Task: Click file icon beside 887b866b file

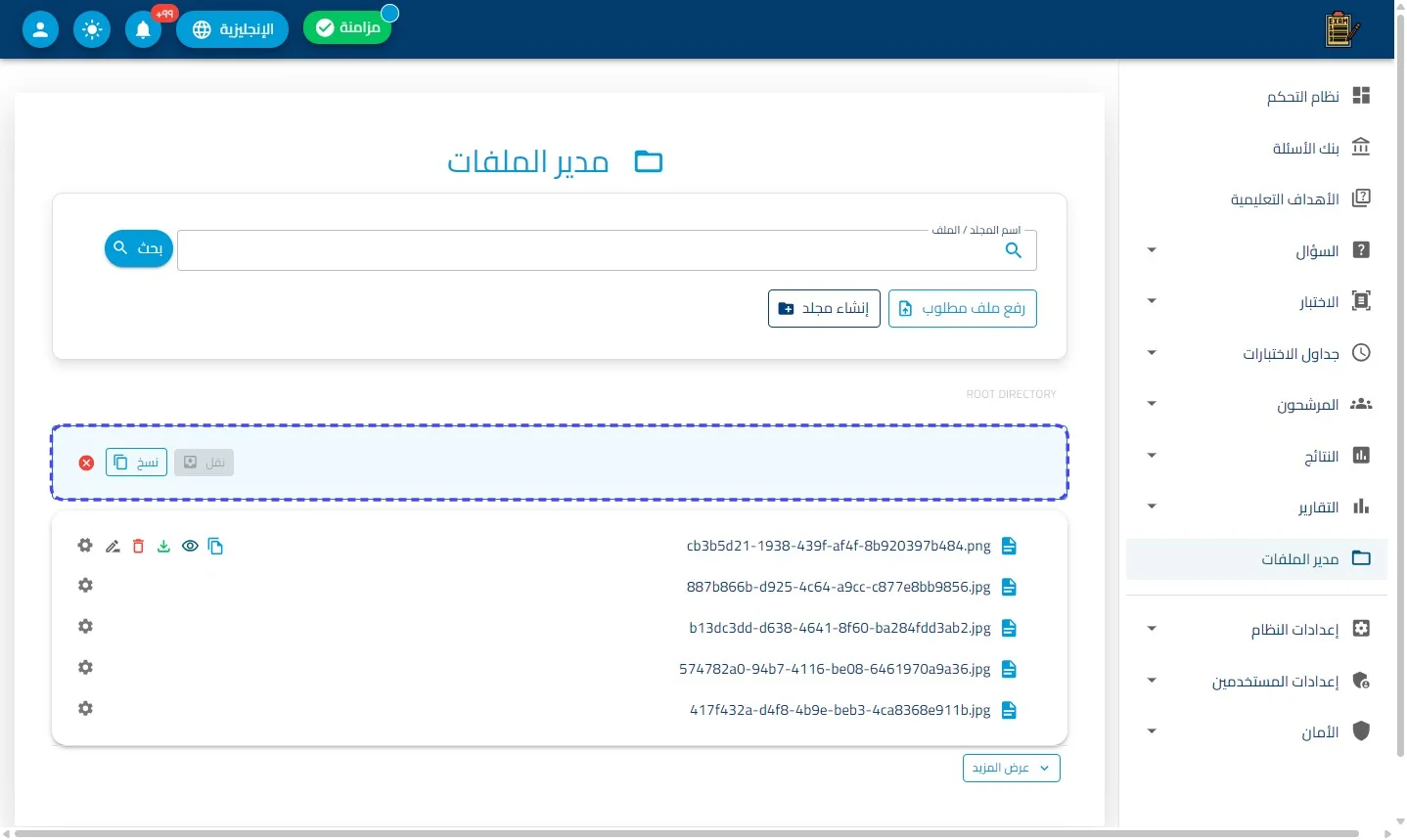Action: click(1009, 587)
